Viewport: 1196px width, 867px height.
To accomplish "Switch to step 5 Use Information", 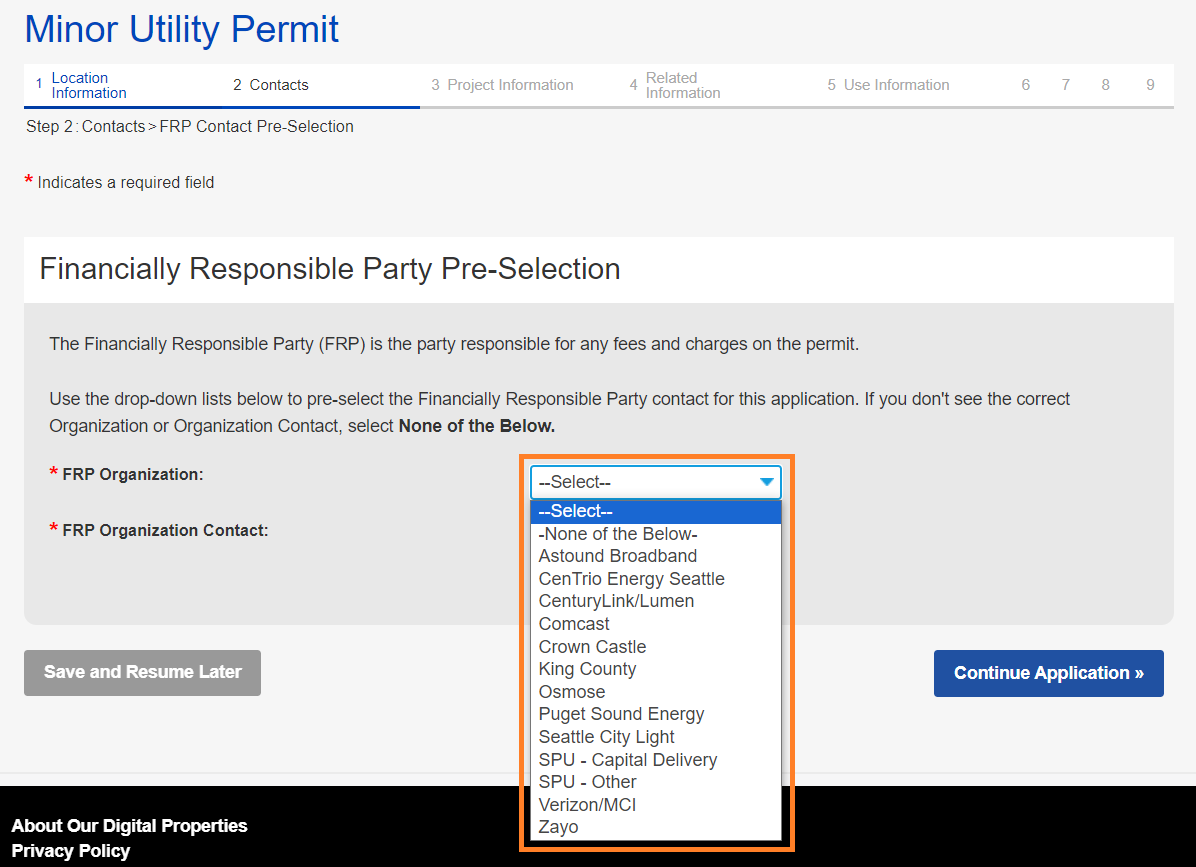I will [x=895, y=85].
